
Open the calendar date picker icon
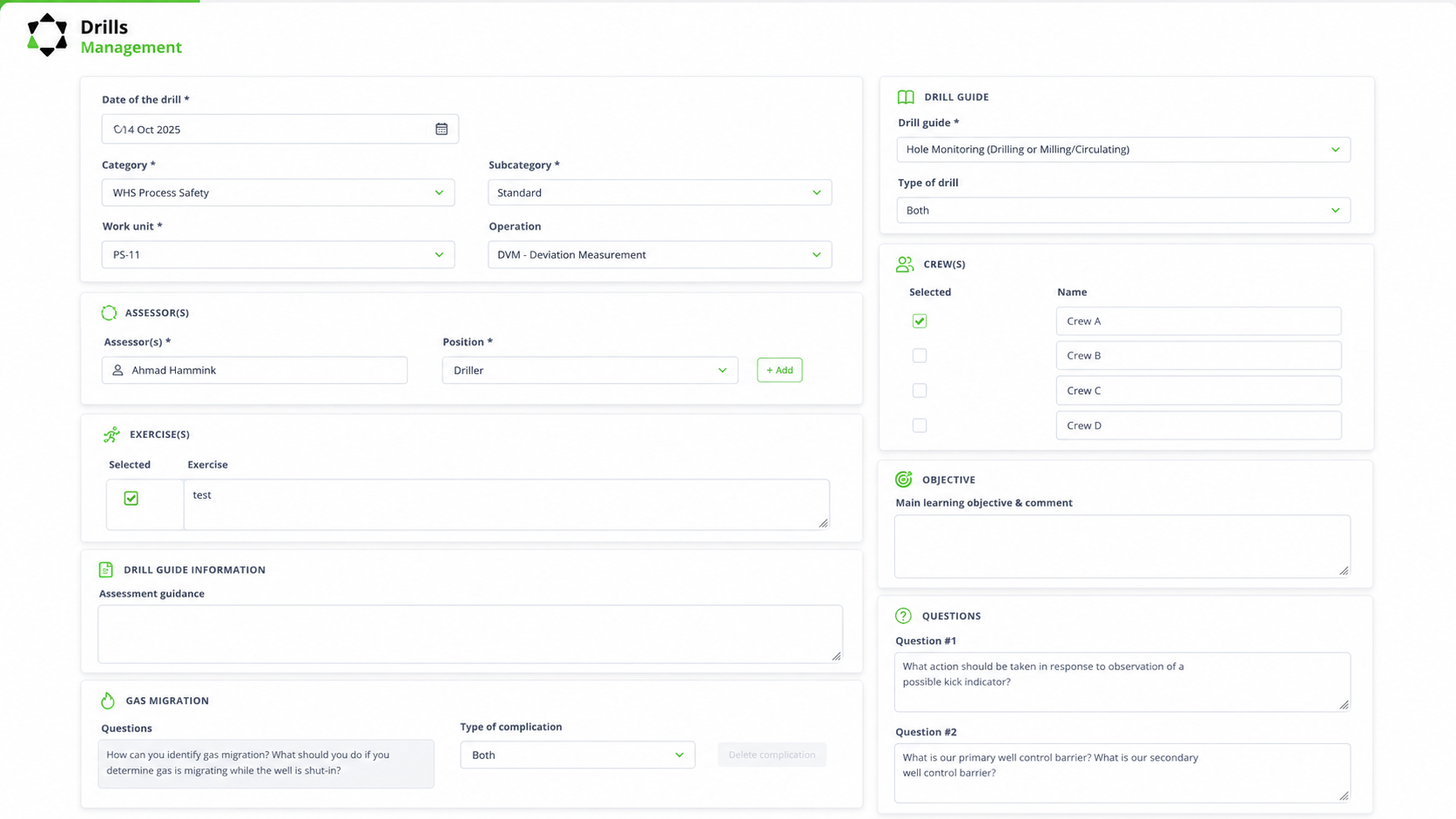point(442,129)
